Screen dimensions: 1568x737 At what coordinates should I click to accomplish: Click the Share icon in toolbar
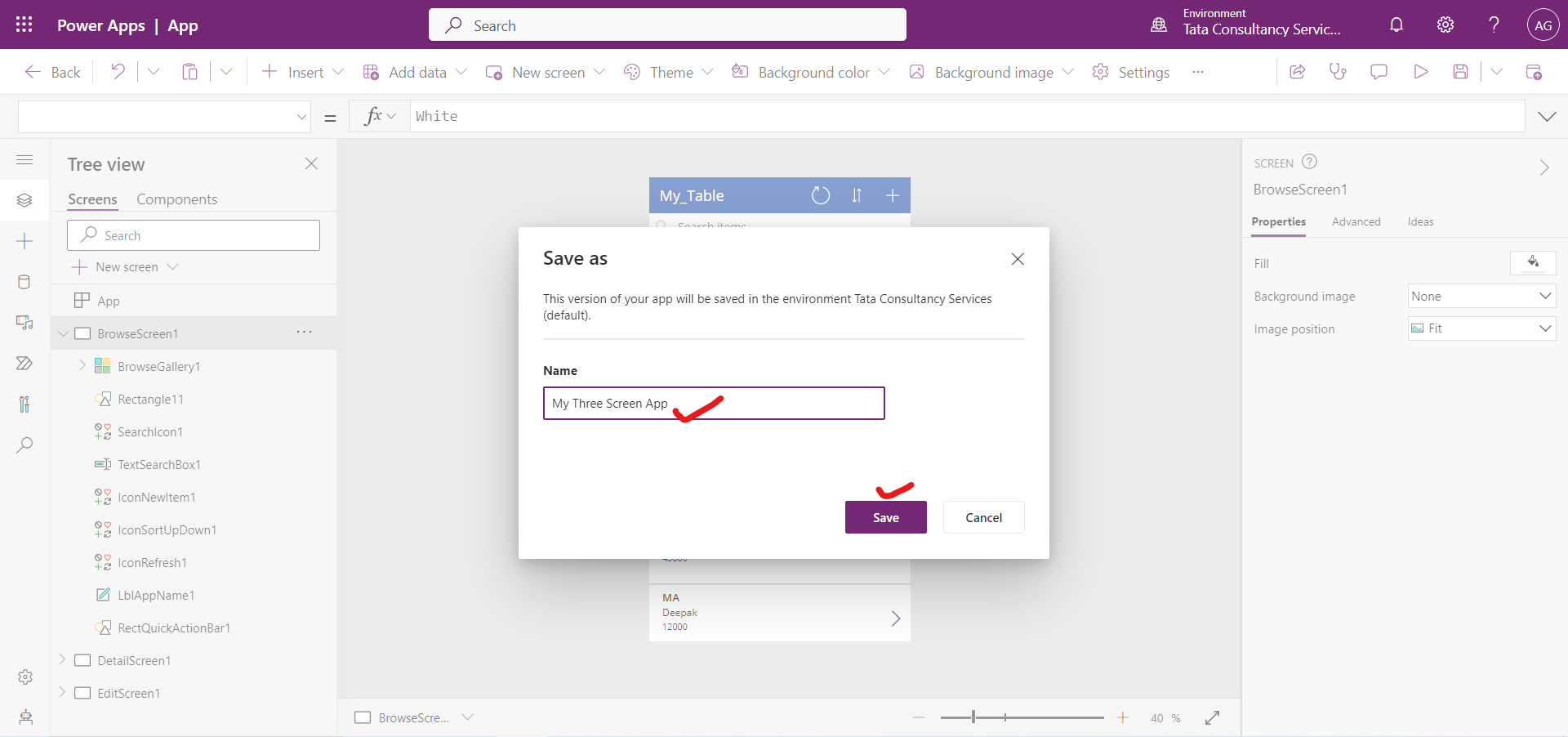pos(1297,72)
